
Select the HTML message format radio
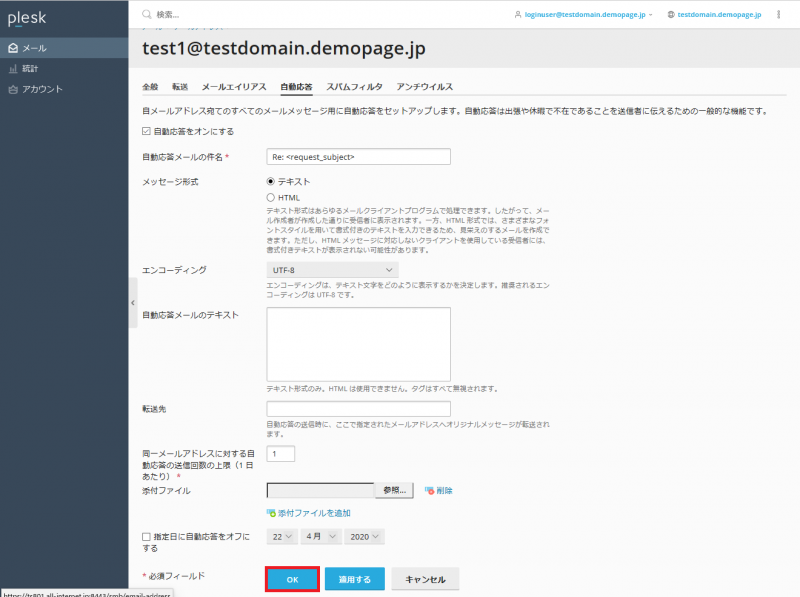[x=271, y=198]
